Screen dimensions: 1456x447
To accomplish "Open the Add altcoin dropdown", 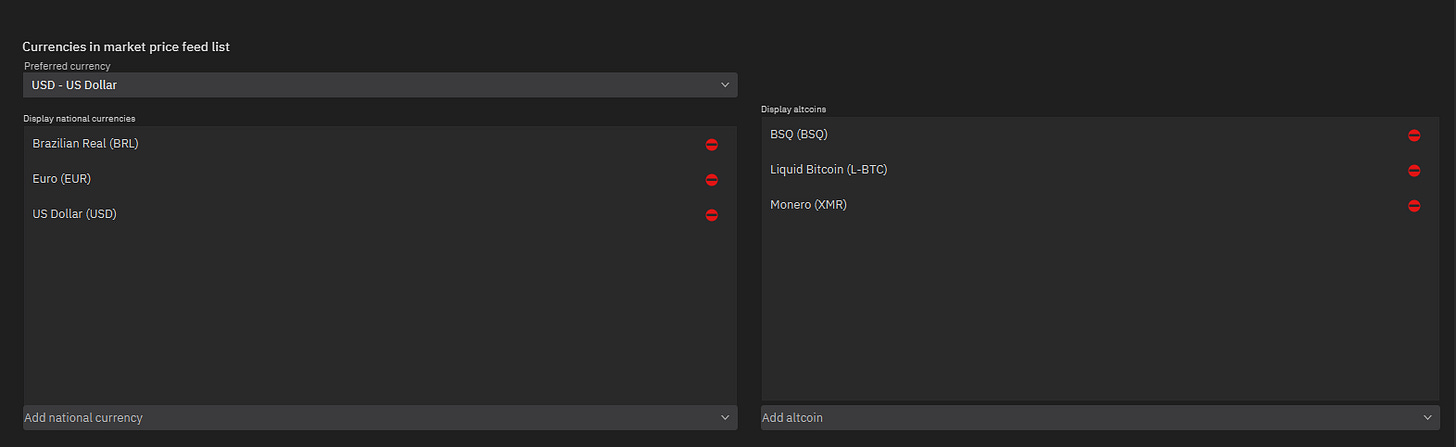I will point(1100,417).
